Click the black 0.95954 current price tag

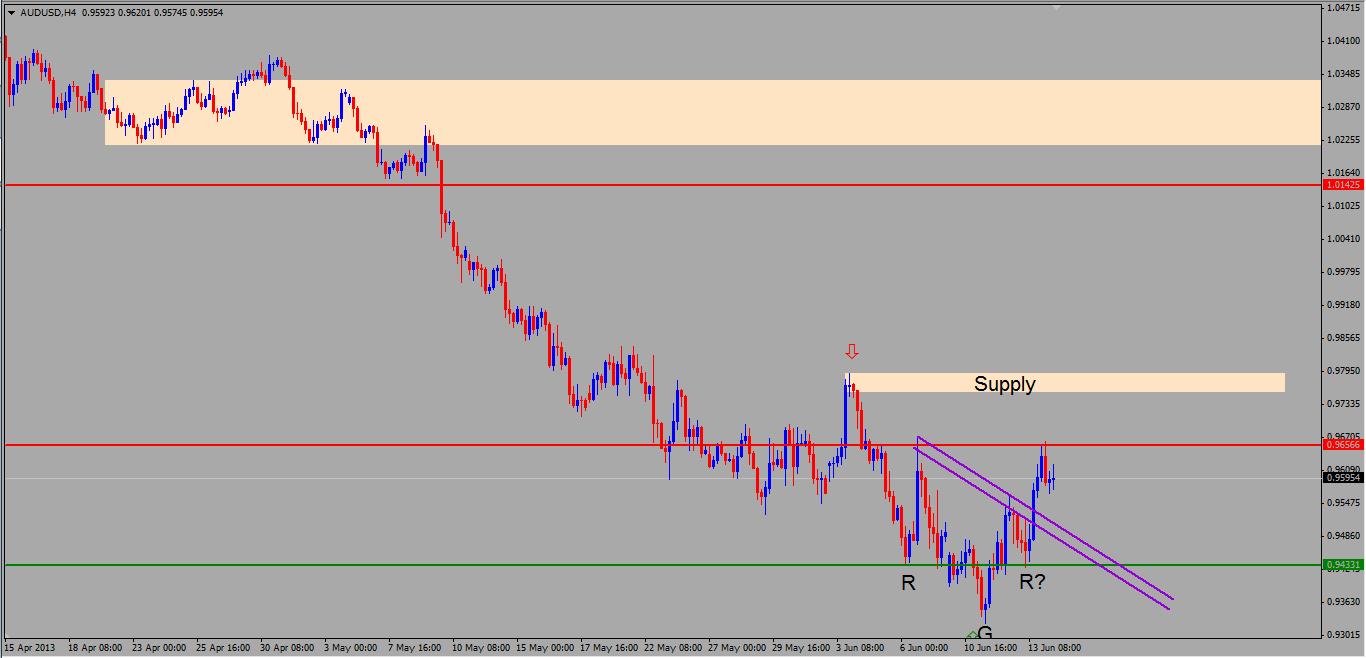(1342, 478)
